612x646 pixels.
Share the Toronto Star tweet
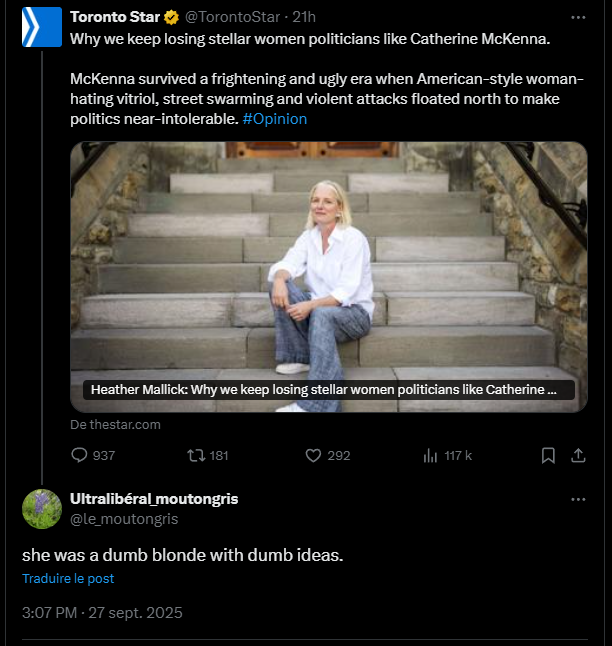577,455
